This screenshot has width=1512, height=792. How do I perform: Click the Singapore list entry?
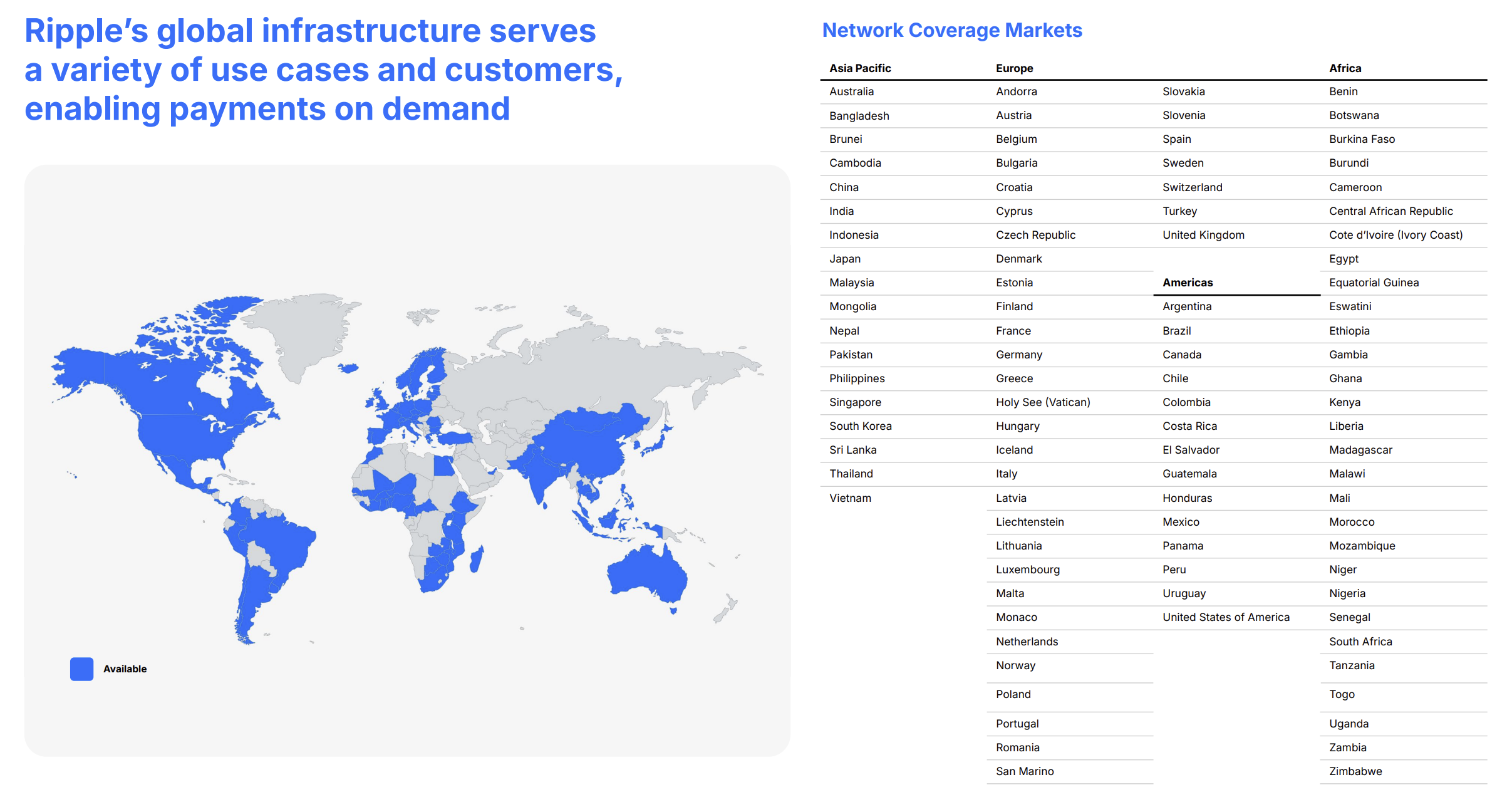(x=855, y=402)
